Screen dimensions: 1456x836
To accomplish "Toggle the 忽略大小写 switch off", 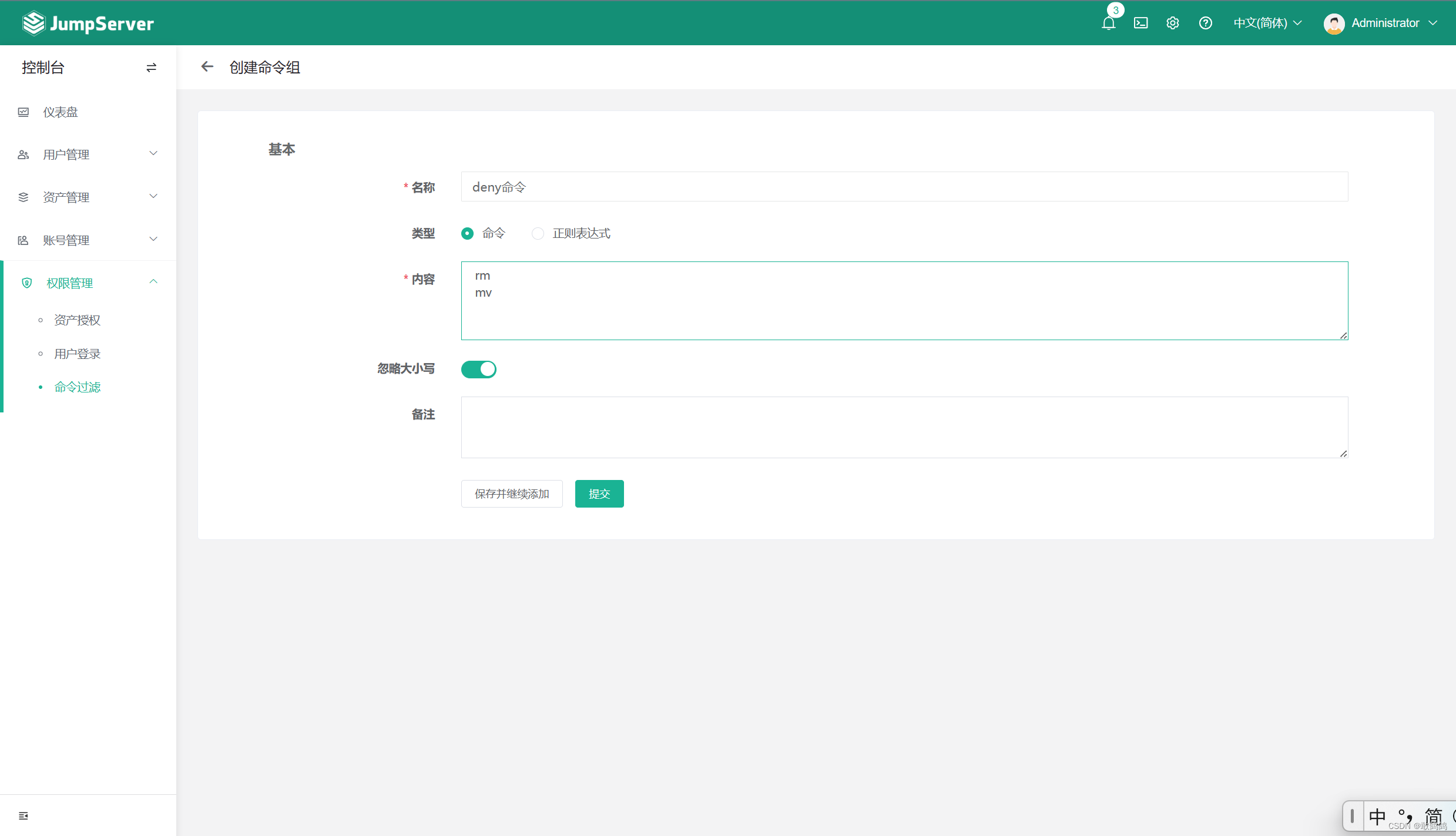I will (x=478, y=369).
